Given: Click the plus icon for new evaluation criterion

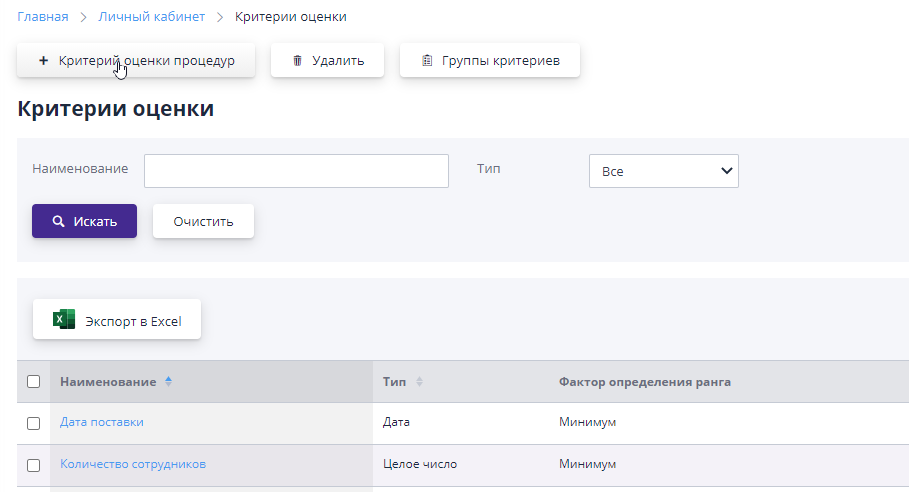Looking at the screenshot, I should pos(43,61).
